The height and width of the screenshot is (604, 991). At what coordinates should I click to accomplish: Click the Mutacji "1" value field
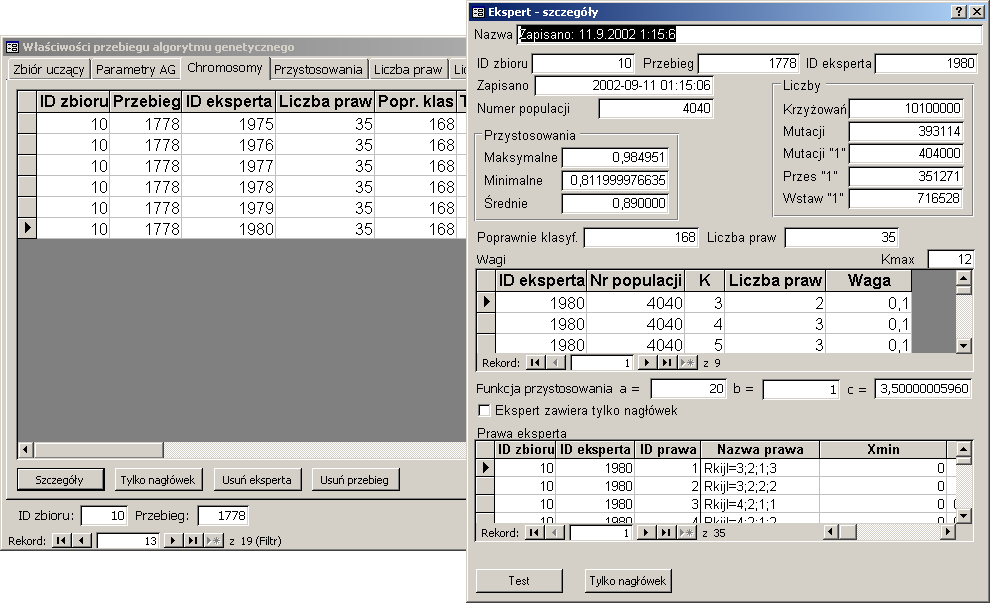(906, 154)
